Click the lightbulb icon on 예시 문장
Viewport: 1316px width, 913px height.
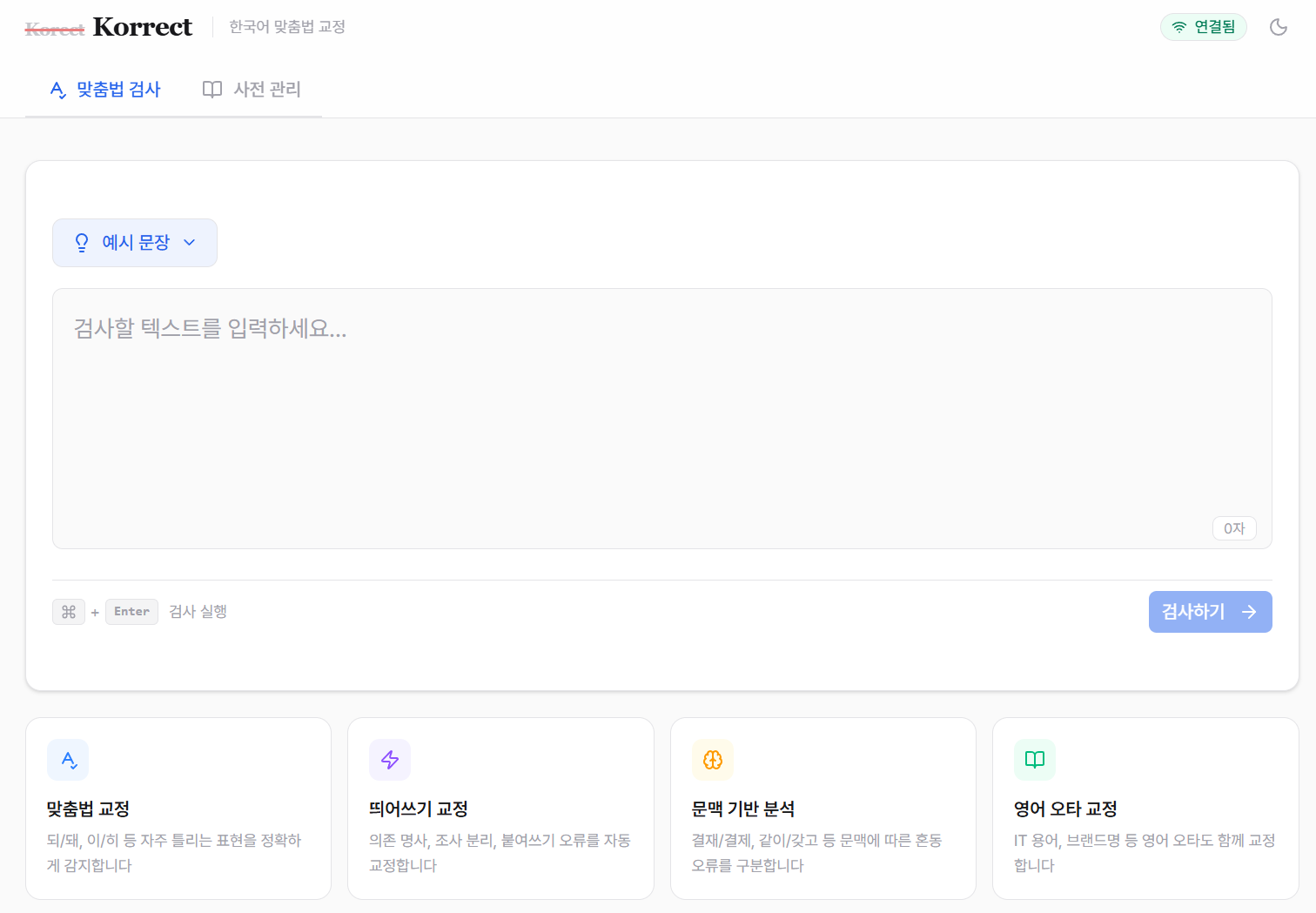[x=82, y=243]
